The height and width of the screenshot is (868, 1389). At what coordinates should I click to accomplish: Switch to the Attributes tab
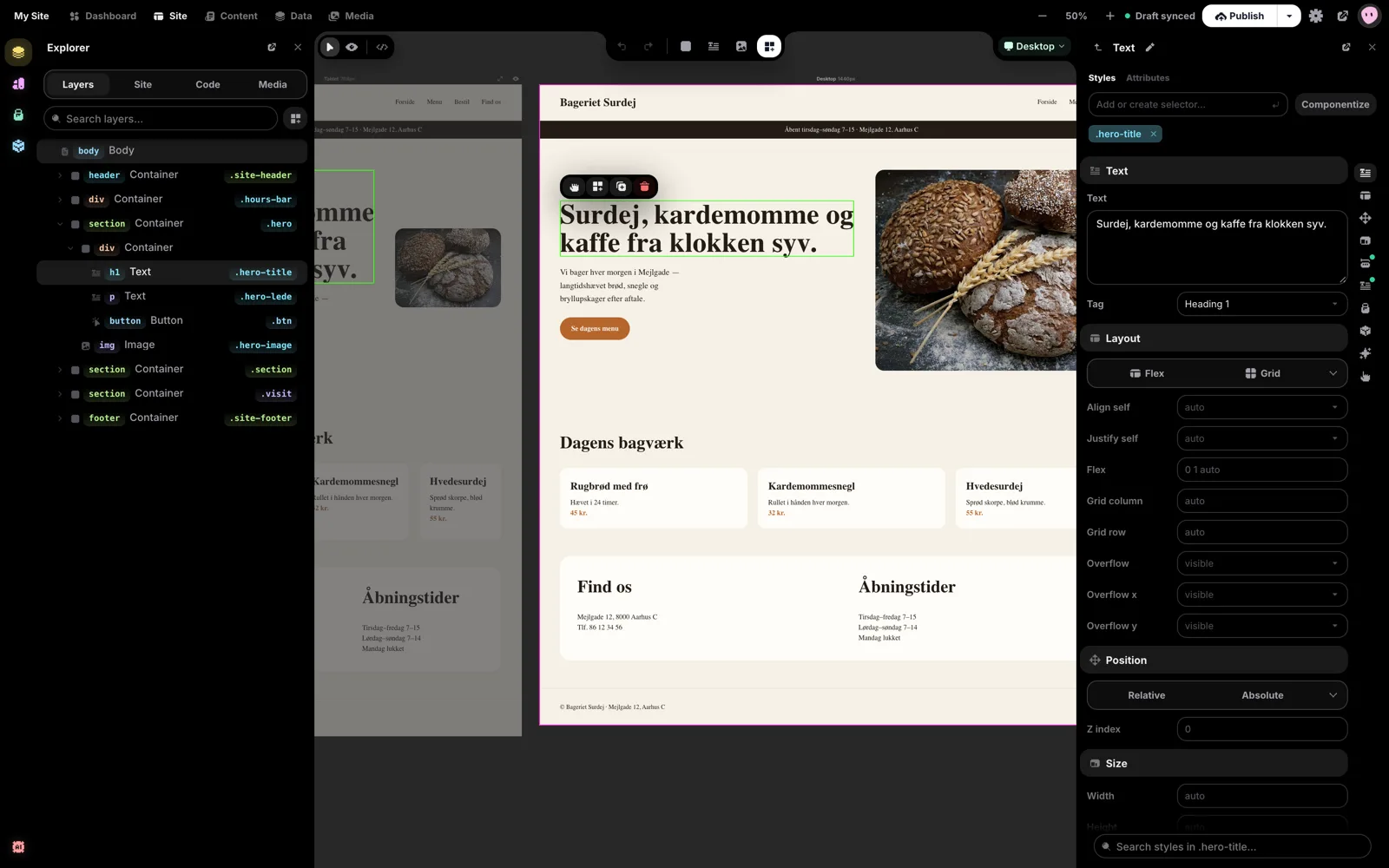1148,78
